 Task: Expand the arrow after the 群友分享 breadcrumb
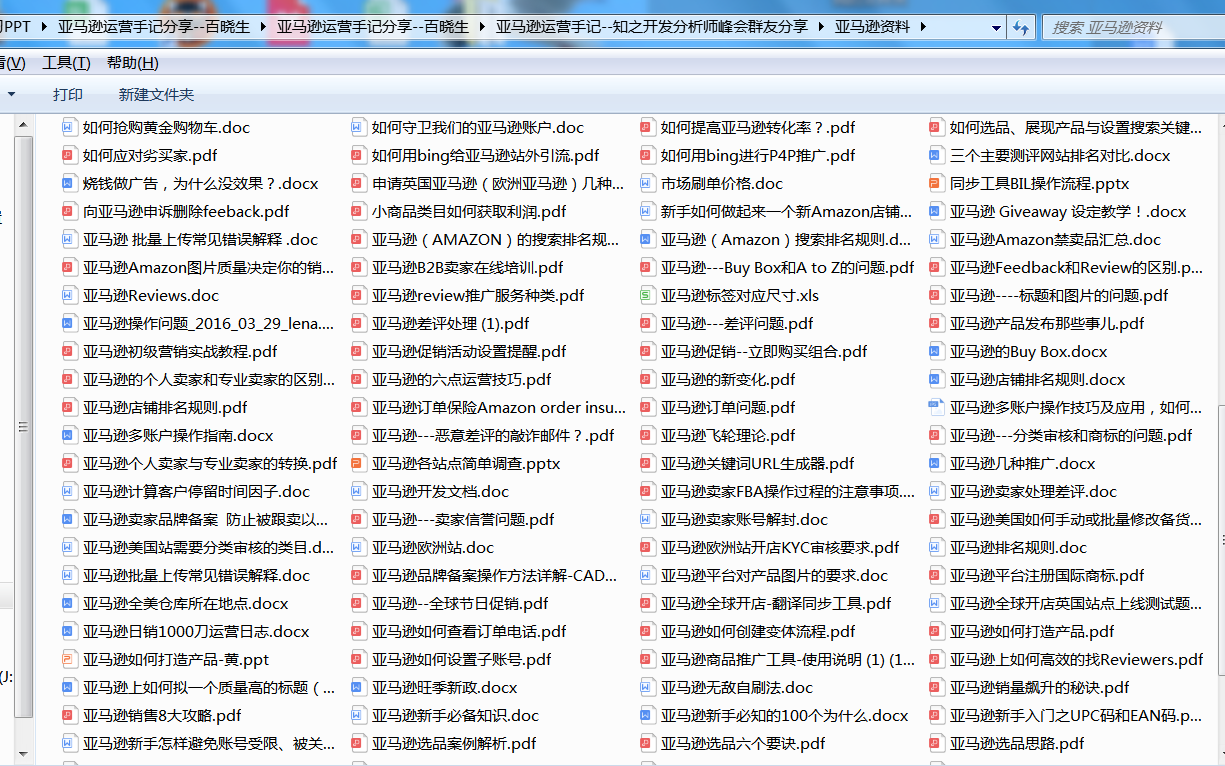(821, 27)
